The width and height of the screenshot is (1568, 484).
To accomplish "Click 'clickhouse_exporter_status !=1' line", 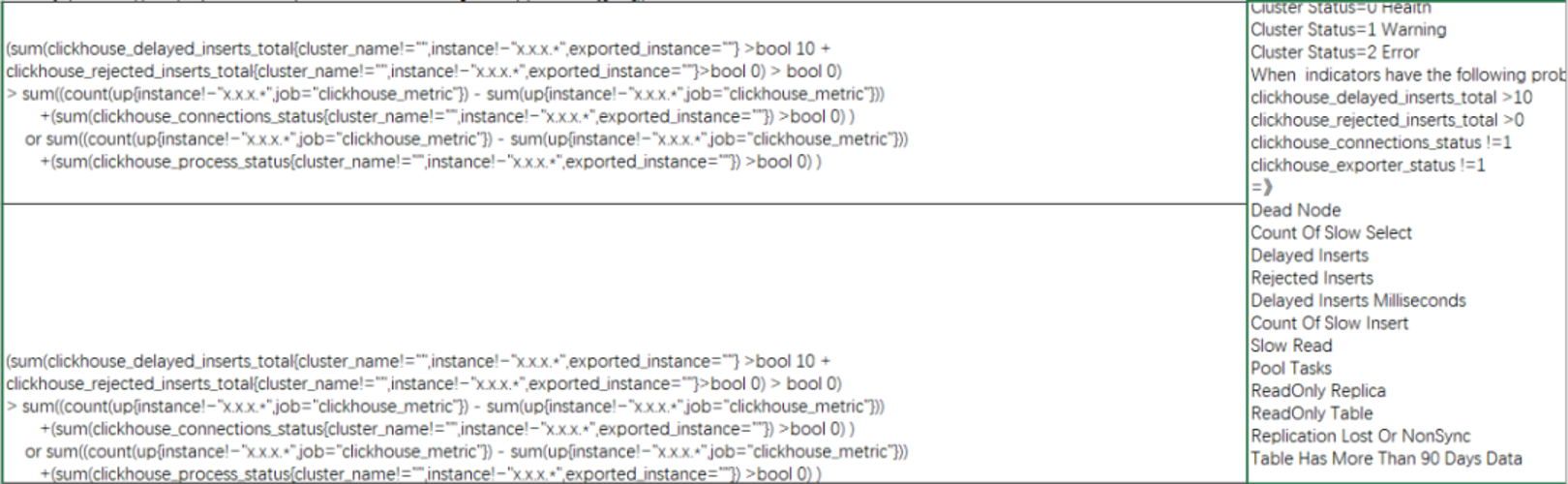I will 1368,166.
